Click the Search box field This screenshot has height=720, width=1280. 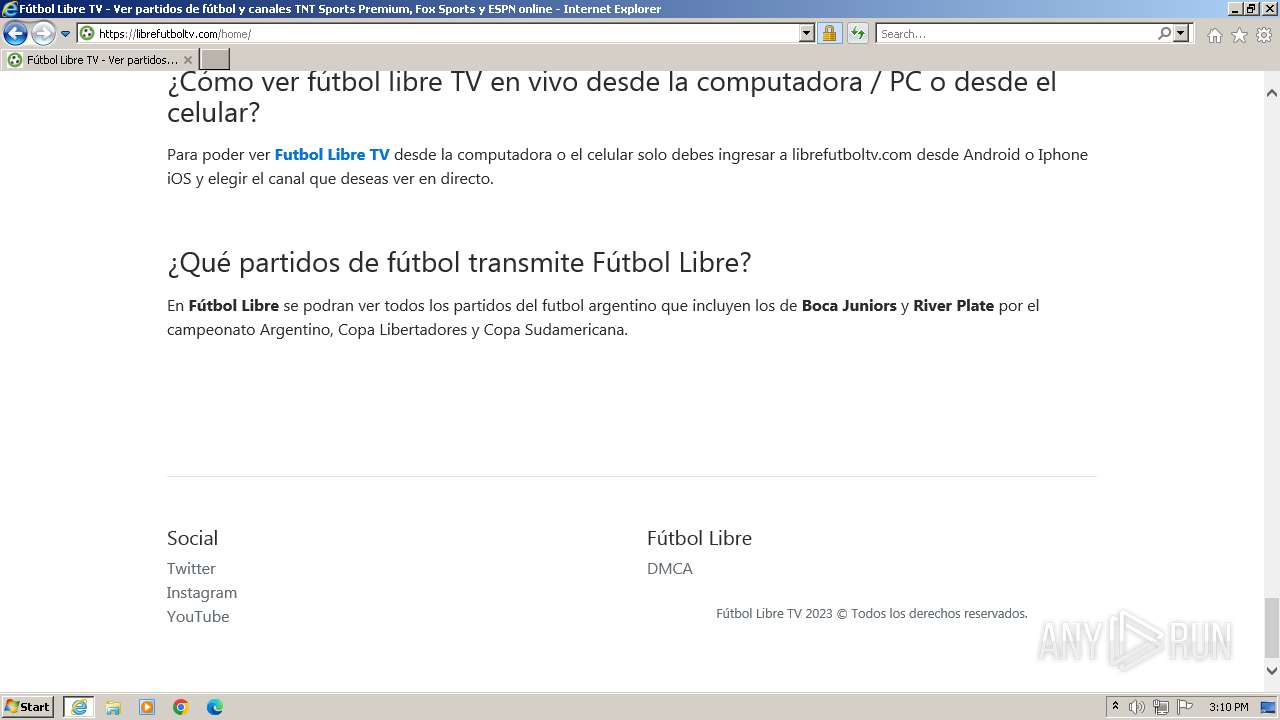(x=1015, y=34)
